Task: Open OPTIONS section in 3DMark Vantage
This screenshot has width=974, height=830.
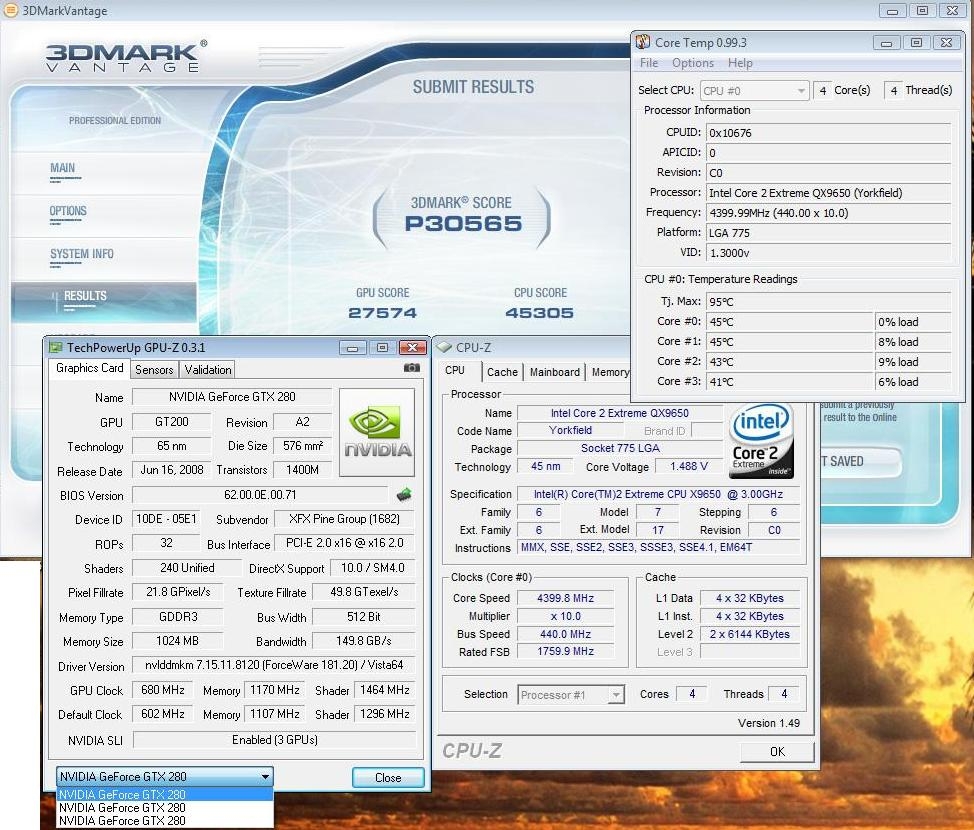Action: pyautogui.click(x=68, y=211)
